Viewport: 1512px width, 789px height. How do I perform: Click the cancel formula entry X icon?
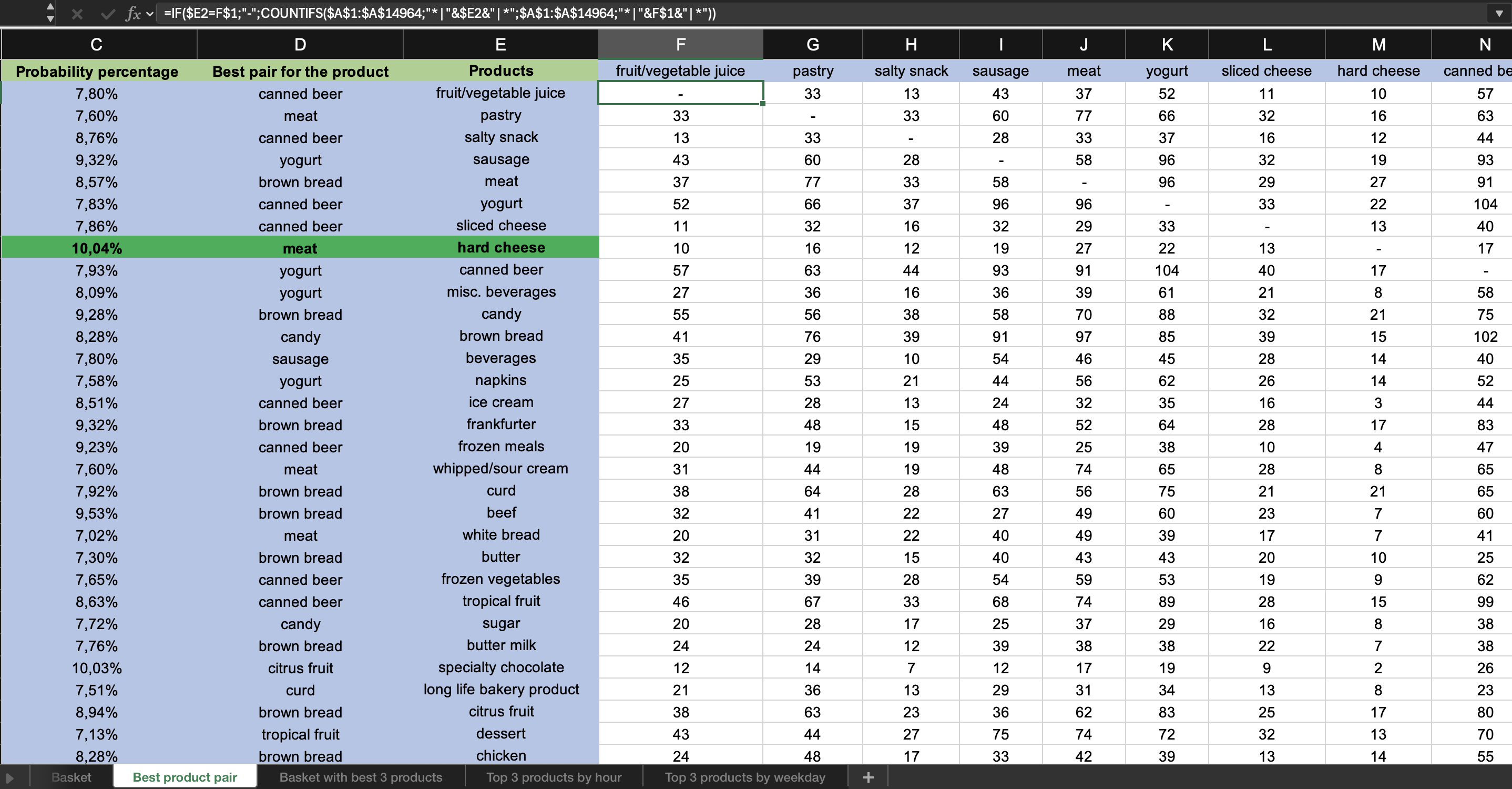(77, 14)
